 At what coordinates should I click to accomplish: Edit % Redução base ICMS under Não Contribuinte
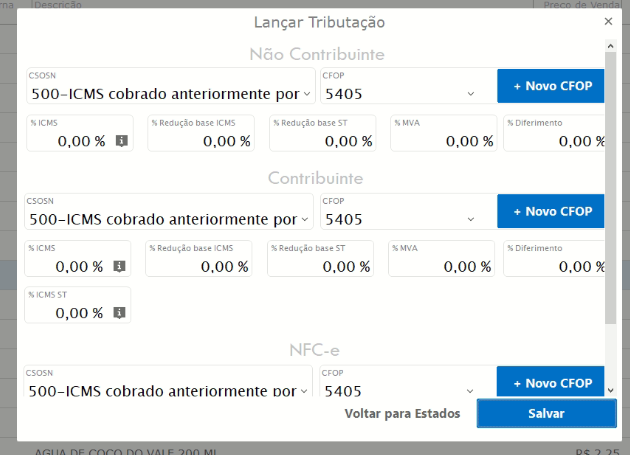coord(204,141)
